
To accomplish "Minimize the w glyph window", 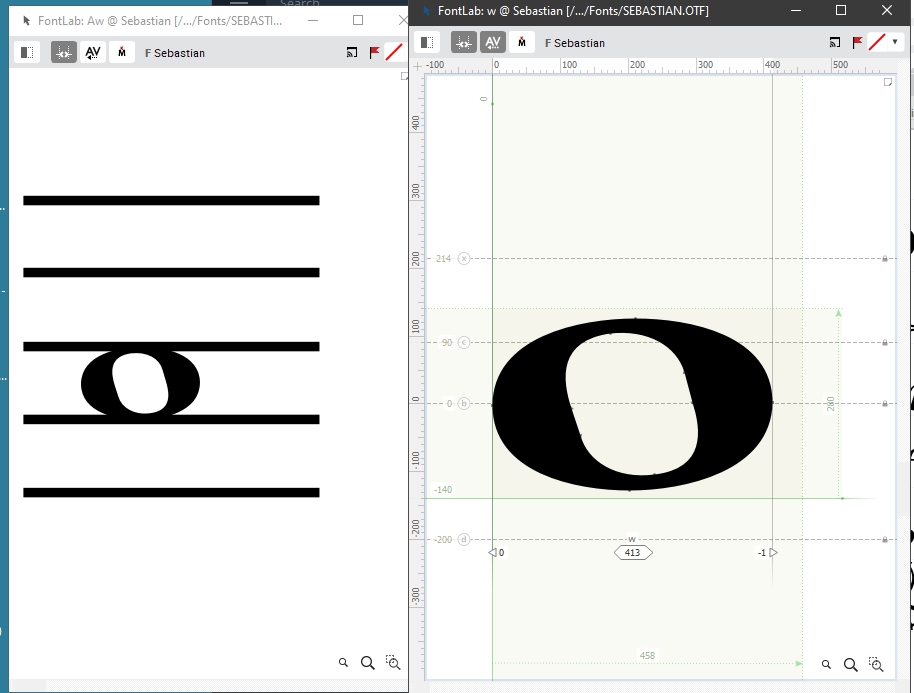I will (x=796, y=10).
